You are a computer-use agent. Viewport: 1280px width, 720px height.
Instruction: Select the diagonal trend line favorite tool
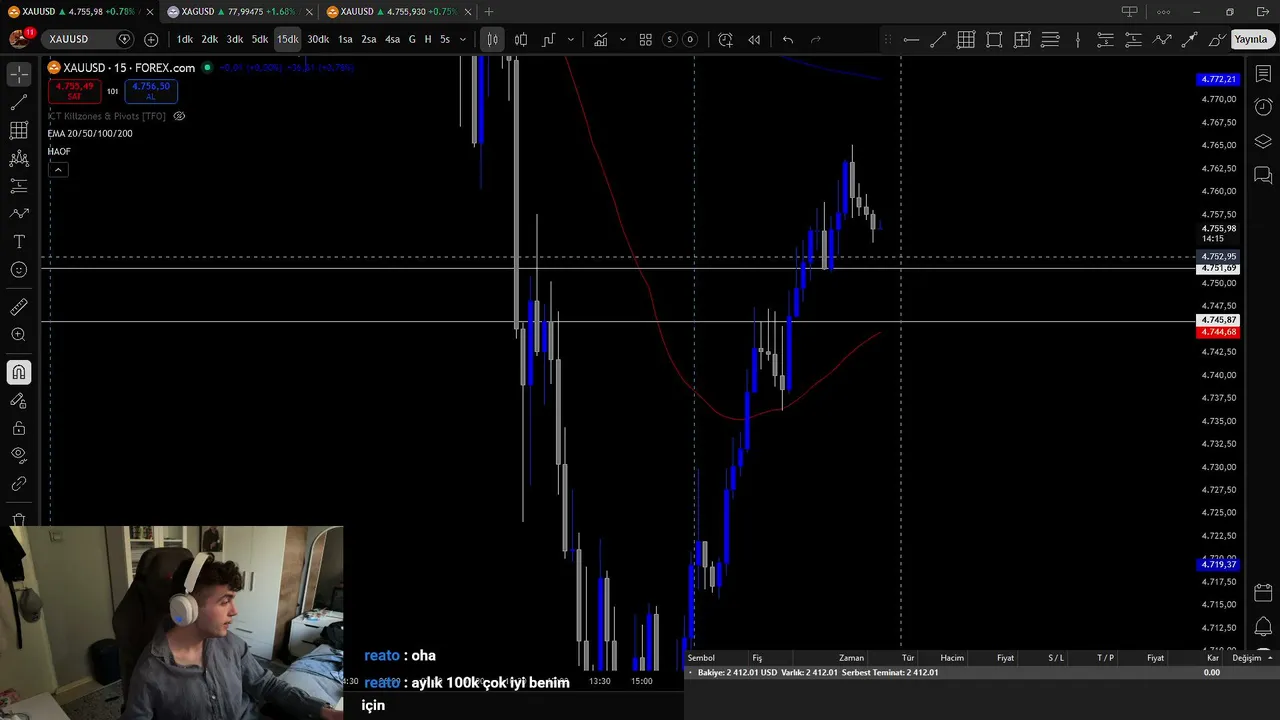pyautogui.click(x=938, y=40)
